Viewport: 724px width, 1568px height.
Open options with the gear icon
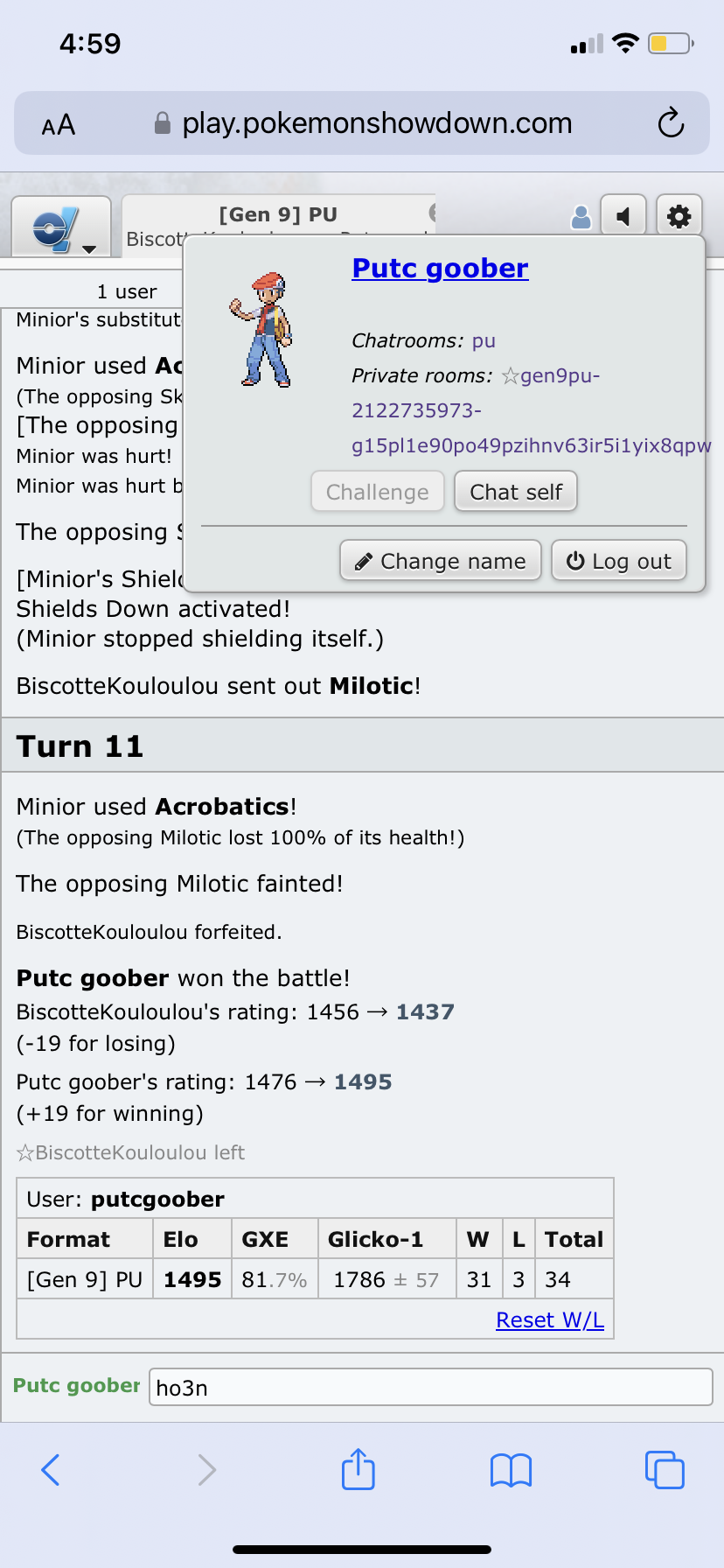[679, 216]
